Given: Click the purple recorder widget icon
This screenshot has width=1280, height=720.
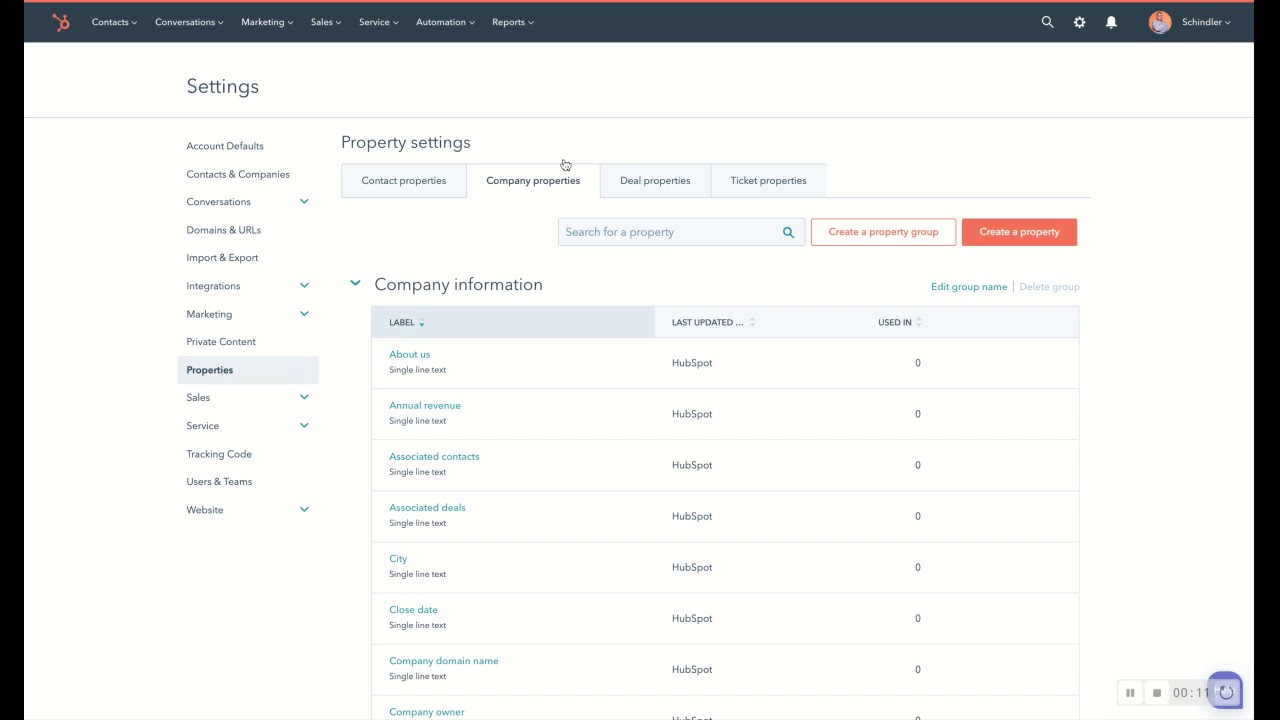Looking at the screenshot, I should pyautogui.click(x=1226, y=691).
